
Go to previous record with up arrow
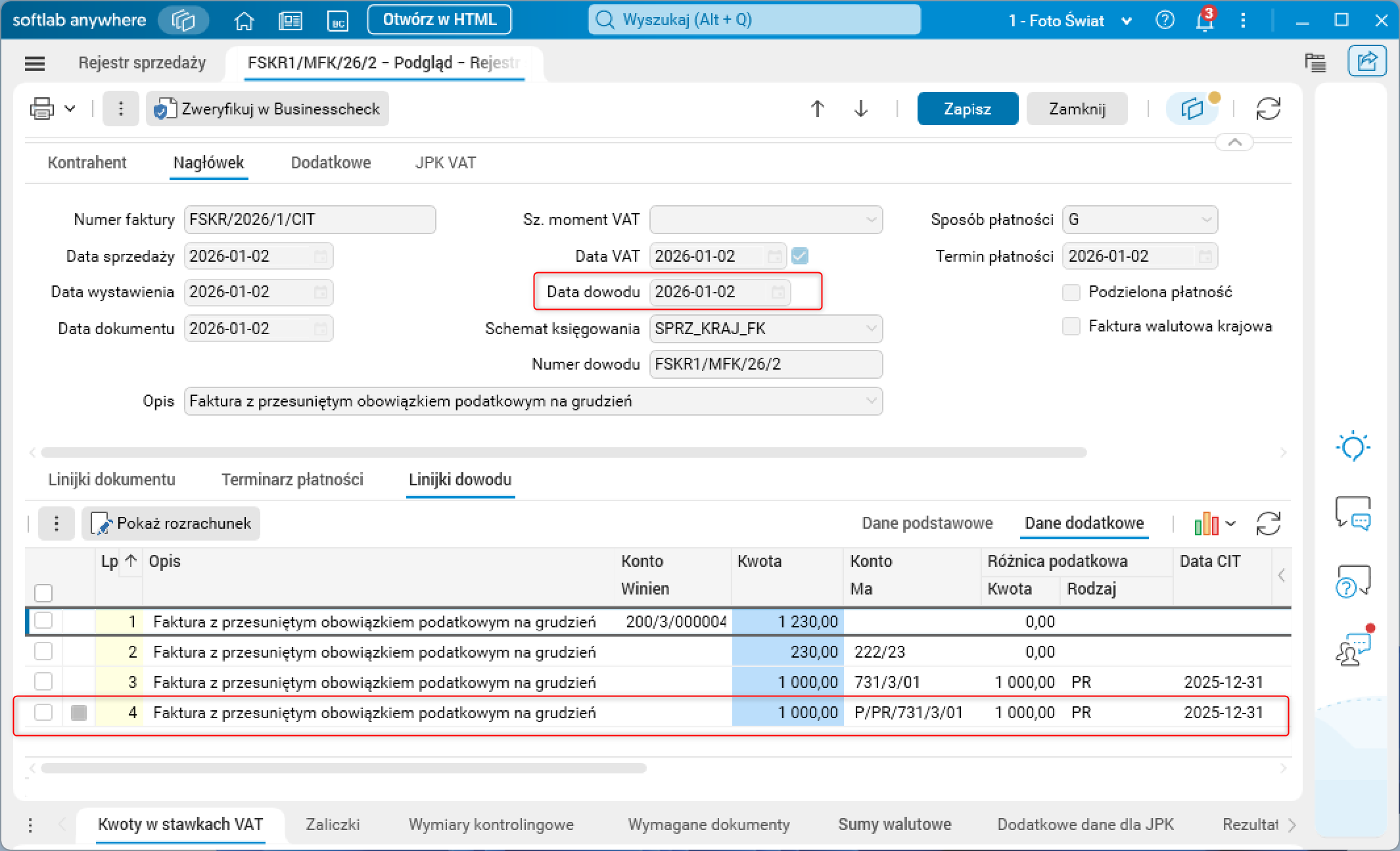tap(817, 109)
